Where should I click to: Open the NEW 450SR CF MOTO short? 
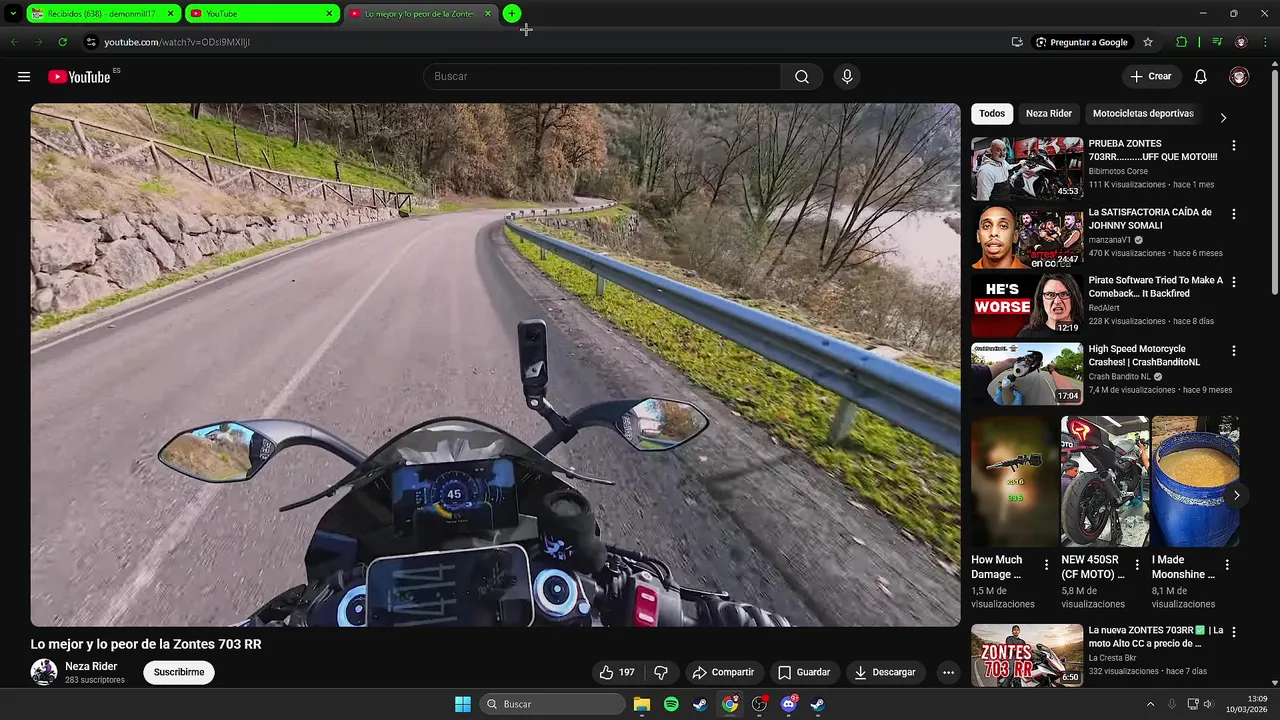[1104, 482]
